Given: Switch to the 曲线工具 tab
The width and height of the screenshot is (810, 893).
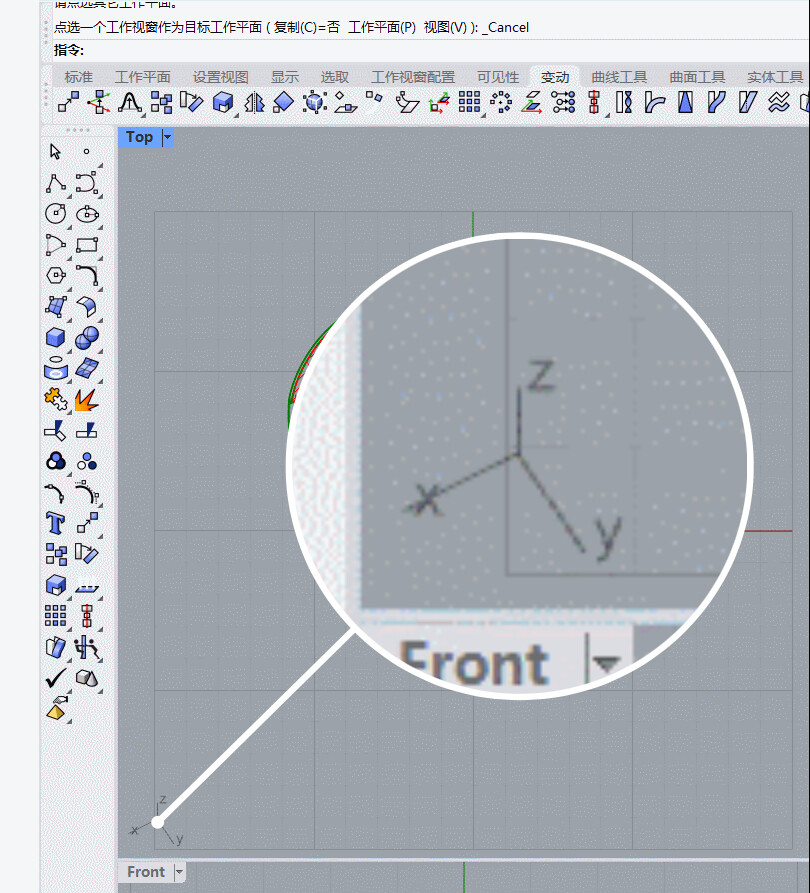Looking at the screenshot, I should click(x=619, y=77).
